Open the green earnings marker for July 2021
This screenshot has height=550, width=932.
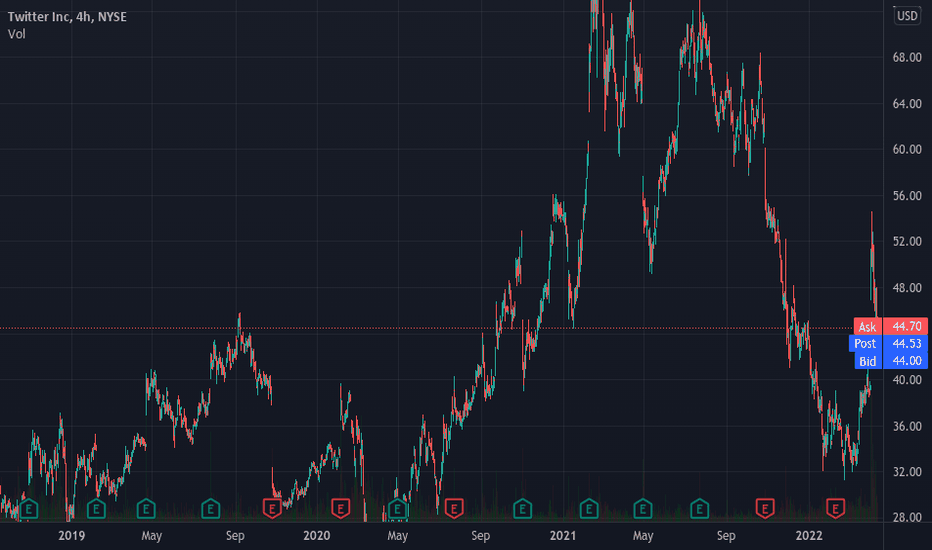pos(700,509)
